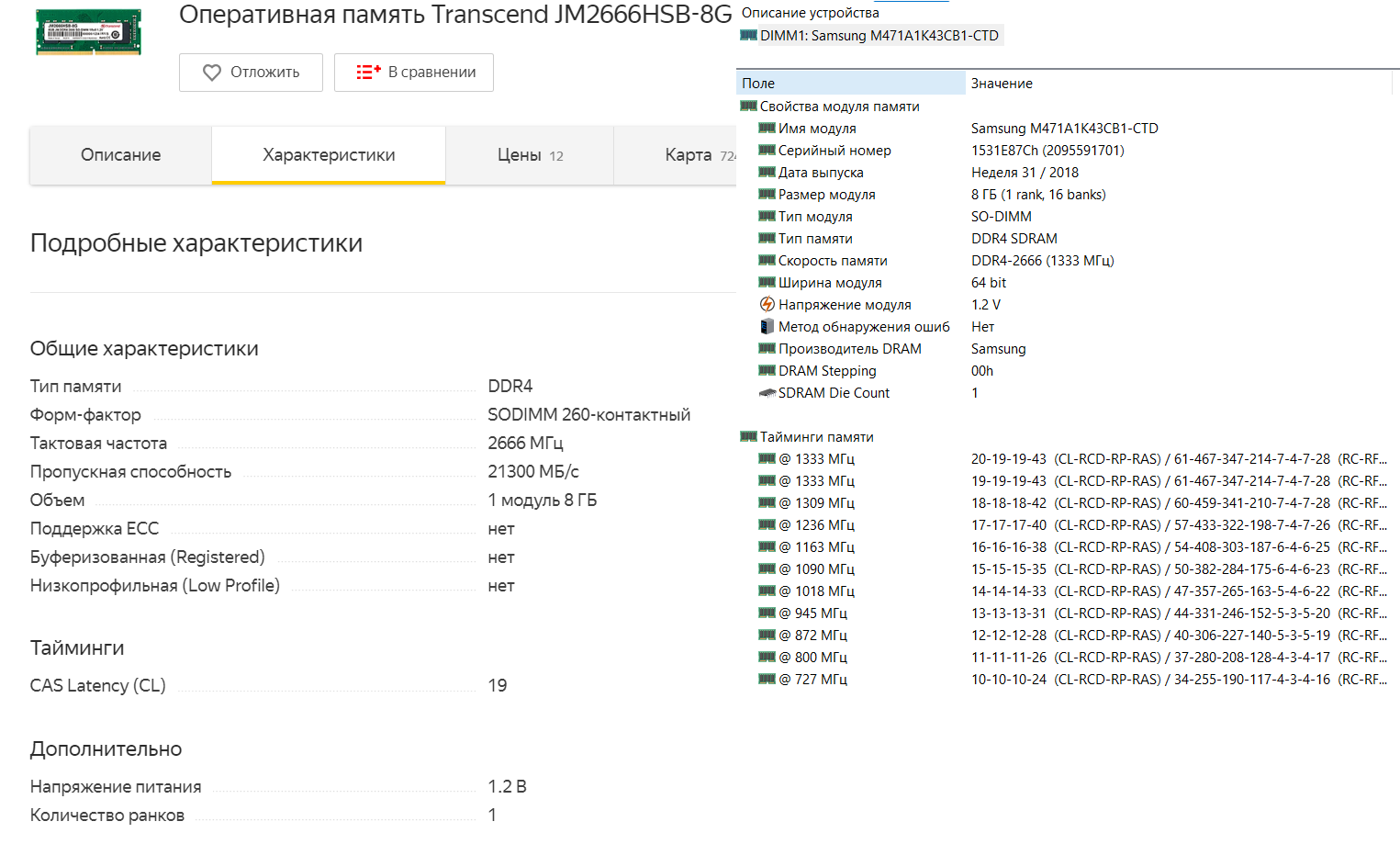The width and height of the screenshot is (1400, 844).
Task: Select the value Samsung M471A1K43CB1-CTD in Имя модуля row
Action: (1065, 129)
